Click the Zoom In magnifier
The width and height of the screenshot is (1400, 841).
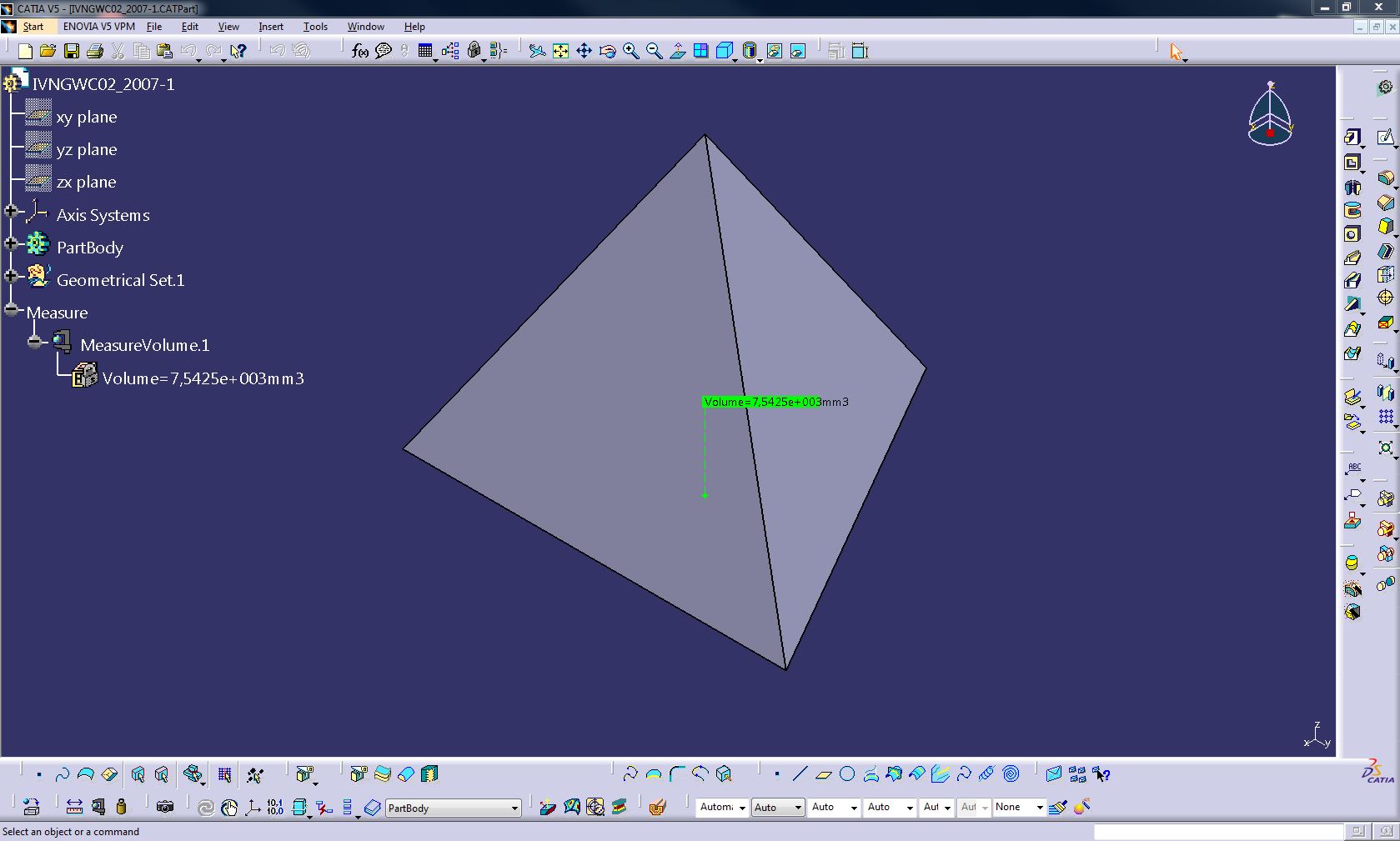(631, 52)
